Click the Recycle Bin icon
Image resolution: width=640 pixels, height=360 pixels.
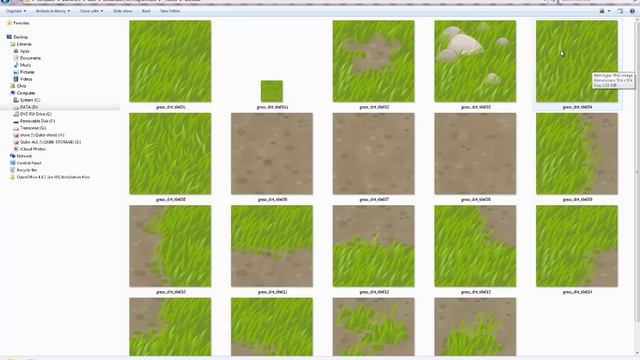pos(13,170)
